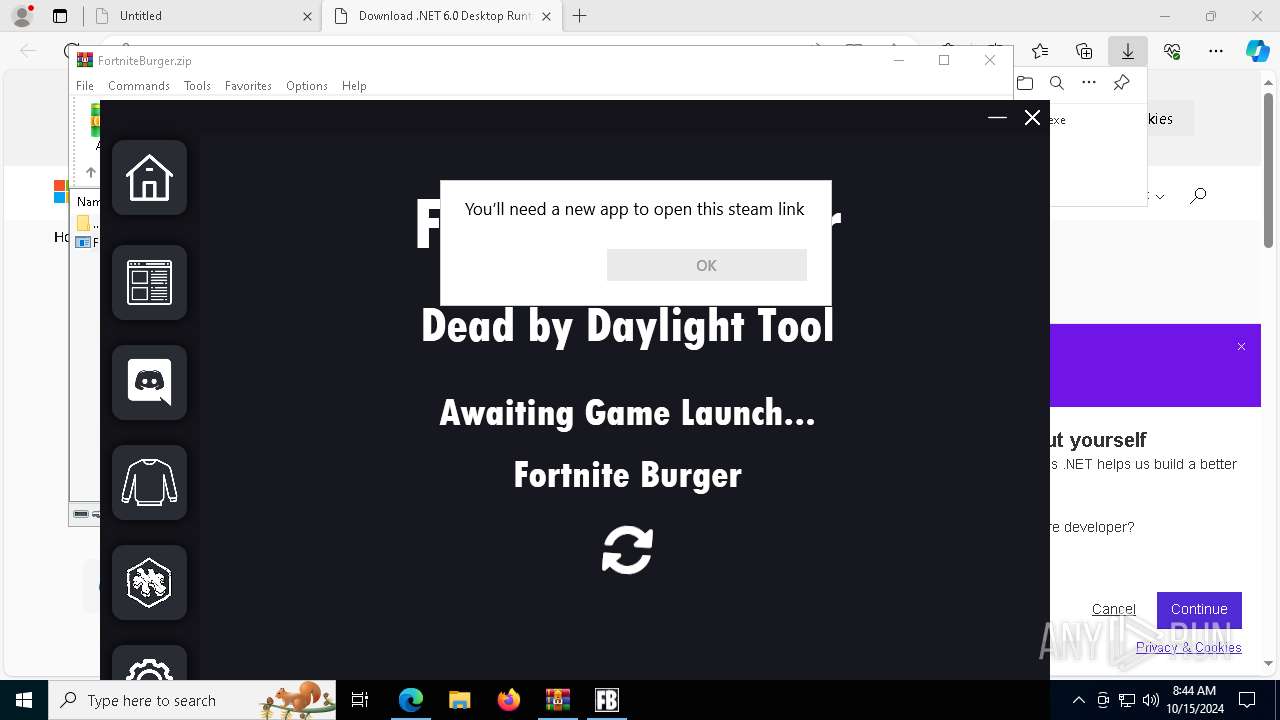Open the Tools menu in WinRAR
Image resolution: width=1280 pixels, height=720 pixels.
(197, 86)
